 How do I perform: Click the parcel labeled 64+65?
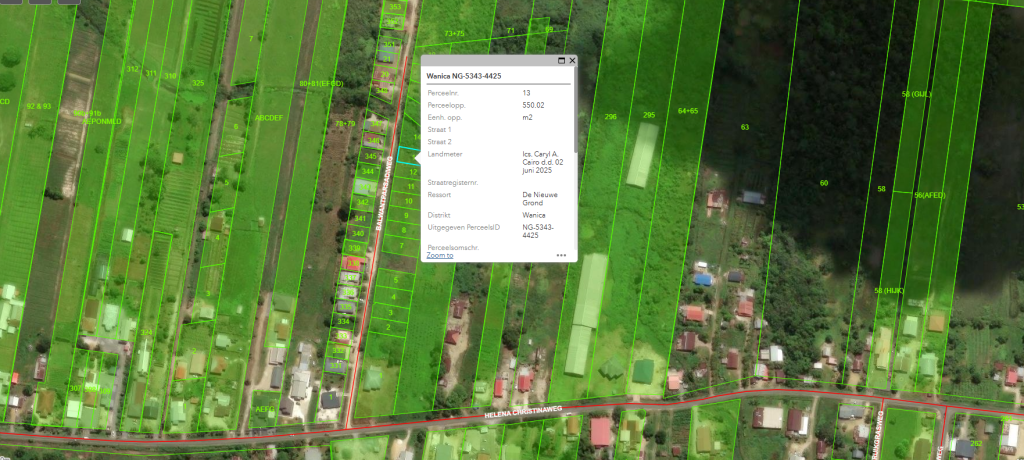[x=688, y=111]
